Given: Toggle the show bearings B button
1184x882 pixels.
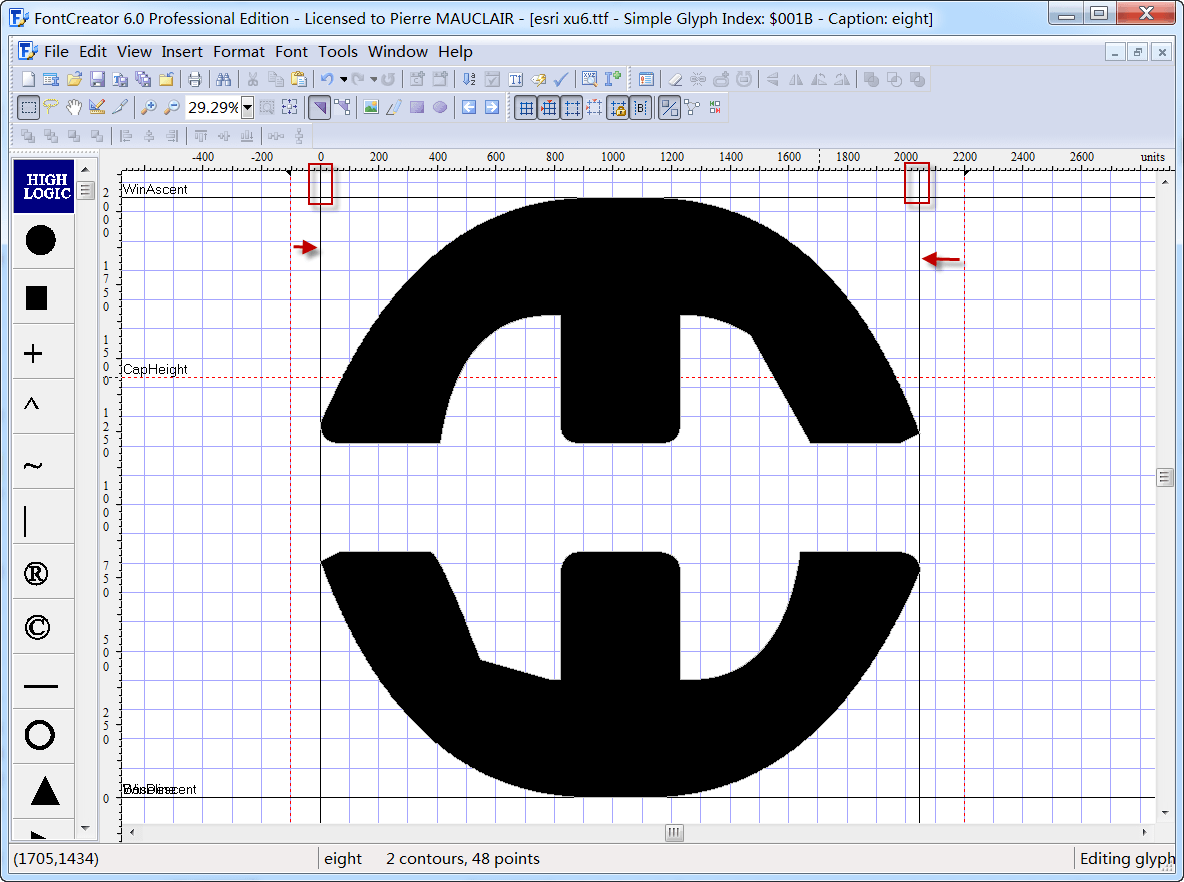Looking at the screenshot, I should click(640, 108).
